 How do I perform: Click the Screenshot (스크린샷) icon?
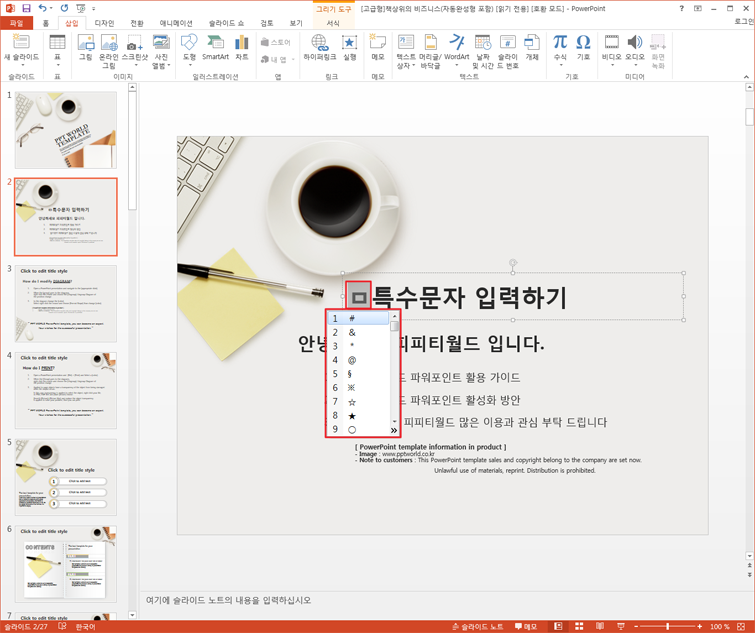click(135, 45)
